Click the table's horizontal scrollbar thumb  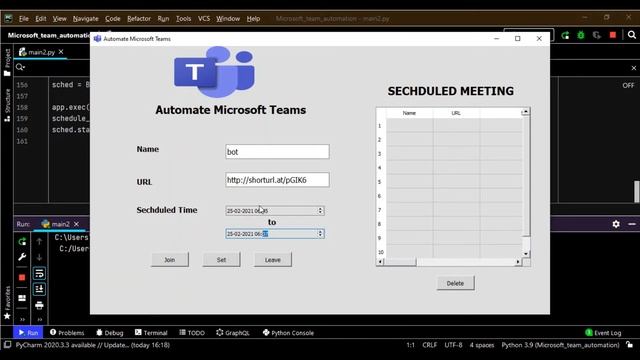[400, 262]
